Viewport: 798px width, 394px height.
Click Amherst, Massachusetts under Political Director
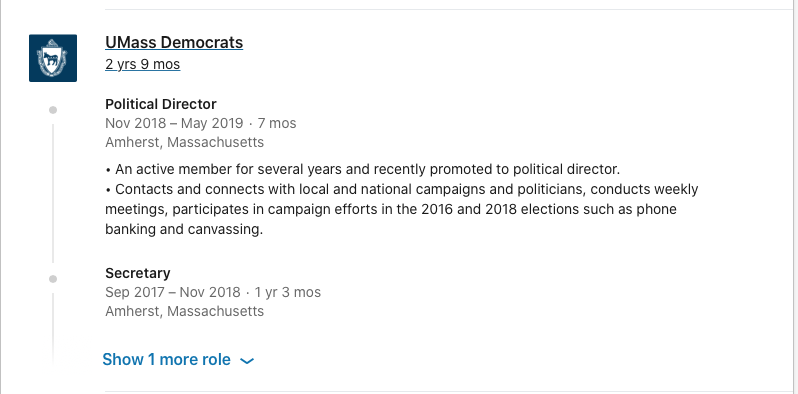point(184,143)
